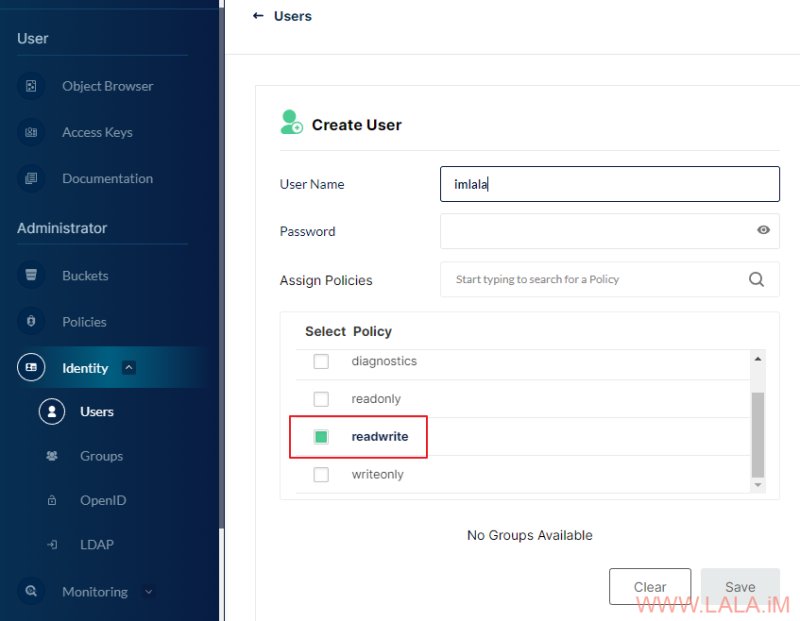Show password using the eye icon

[x=763, y=230]
